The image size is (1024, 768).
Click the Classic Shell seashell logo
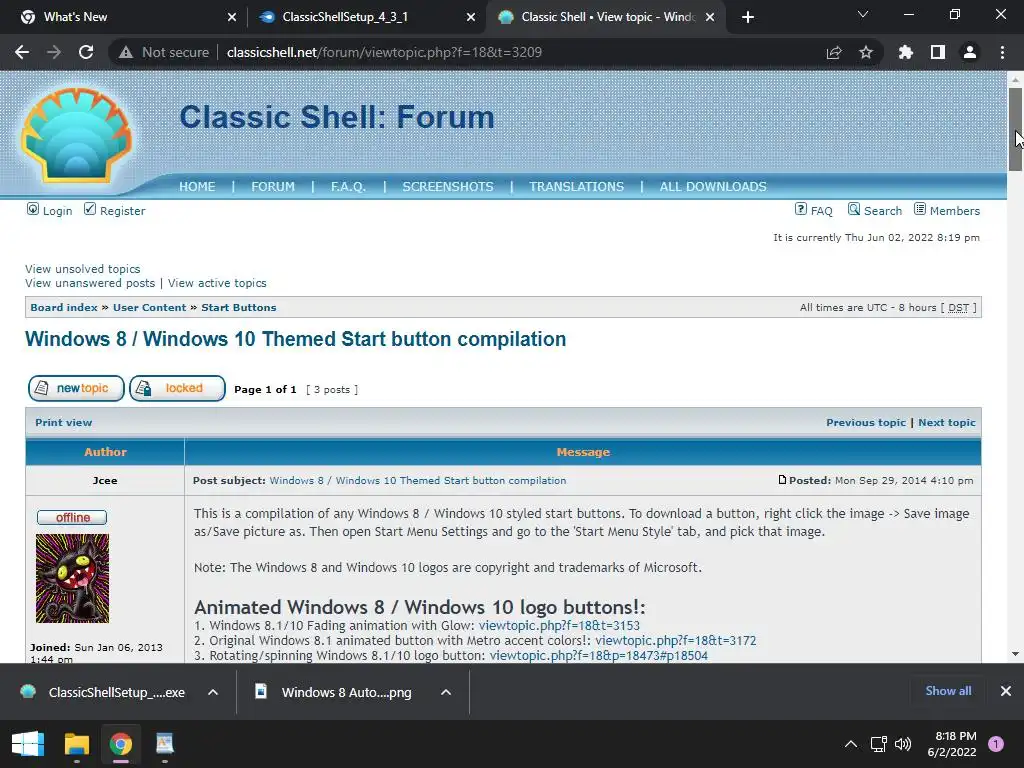click(77, 134)
